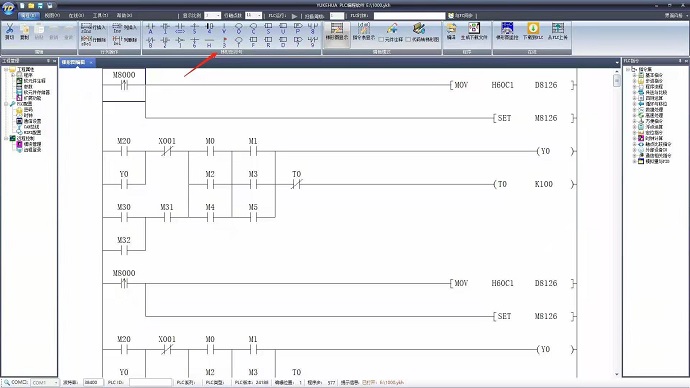Viewport: 690px width, 388px height.
Task: Collapse the PLC configuration tree node
Action: [6, 104]
